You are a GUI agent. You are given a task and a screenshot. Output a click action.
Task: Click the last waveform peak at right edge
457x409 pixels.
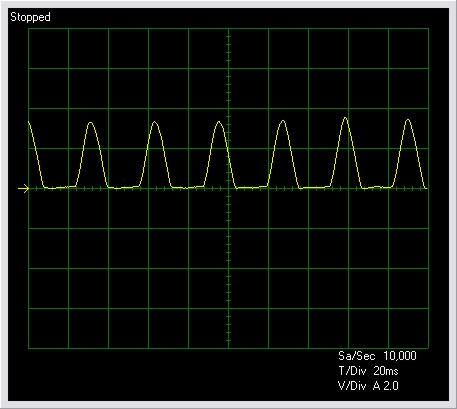point(408,120)
